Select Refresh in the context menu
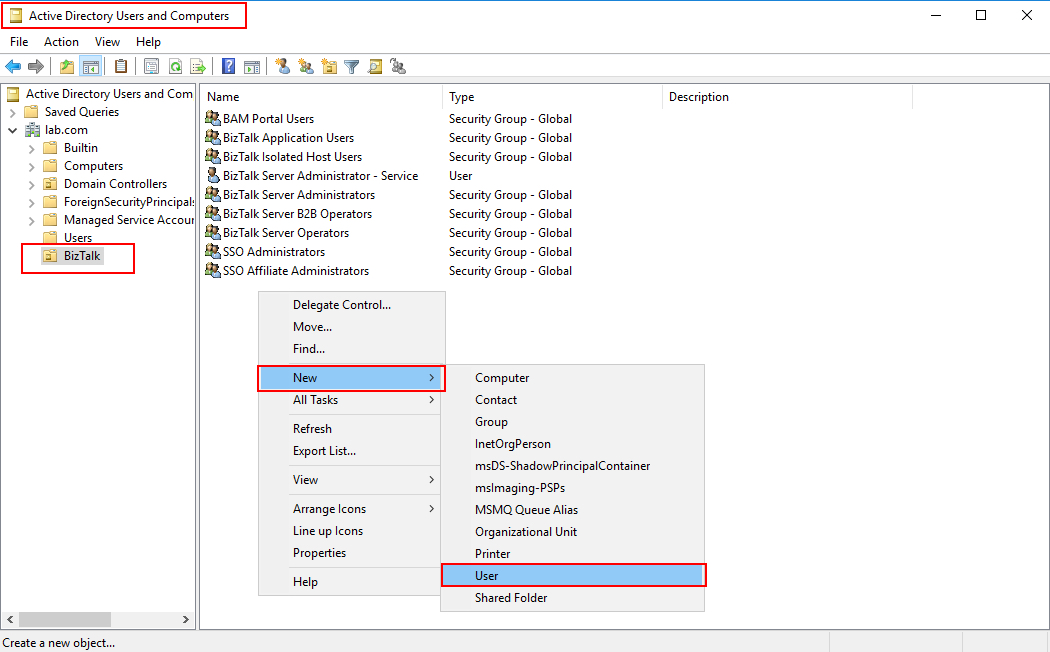 352,428
